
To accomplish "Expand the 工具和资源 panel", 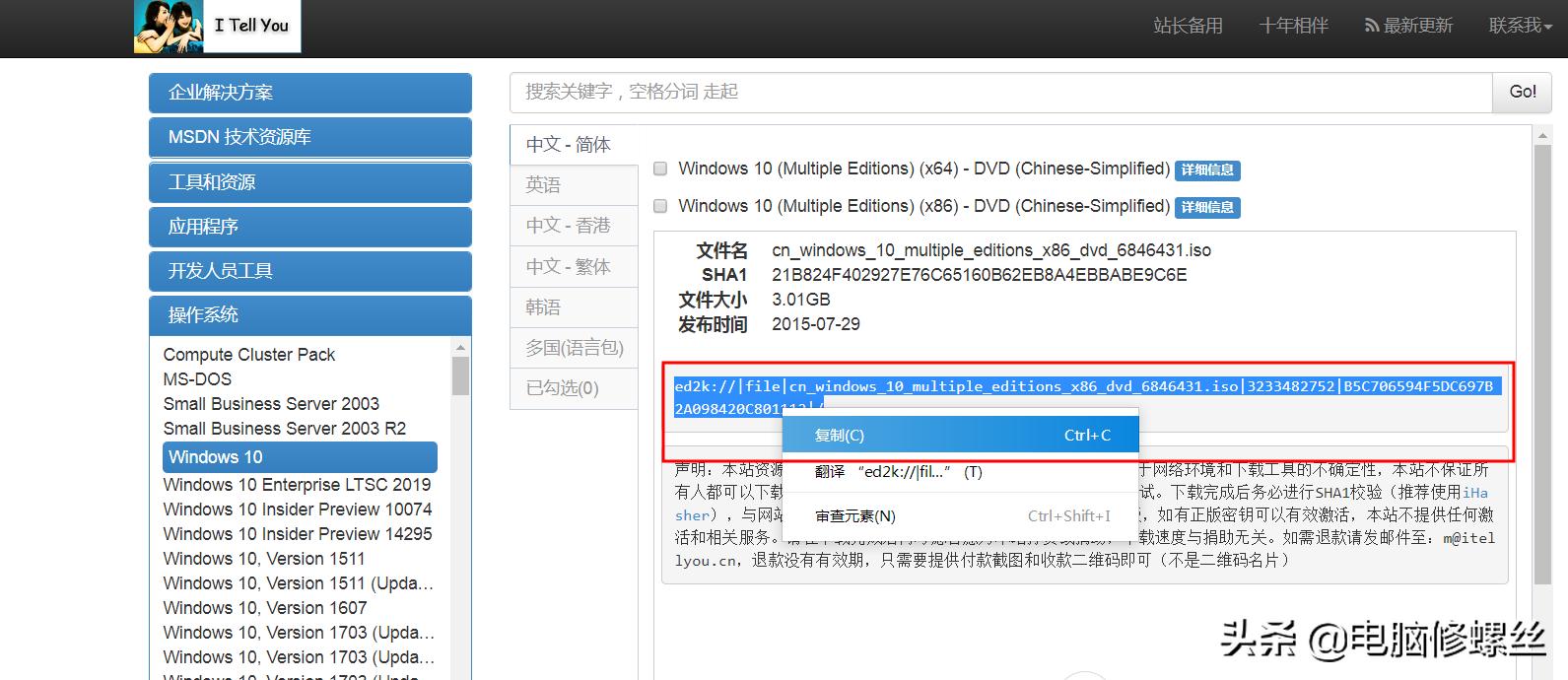I will 310,182.
